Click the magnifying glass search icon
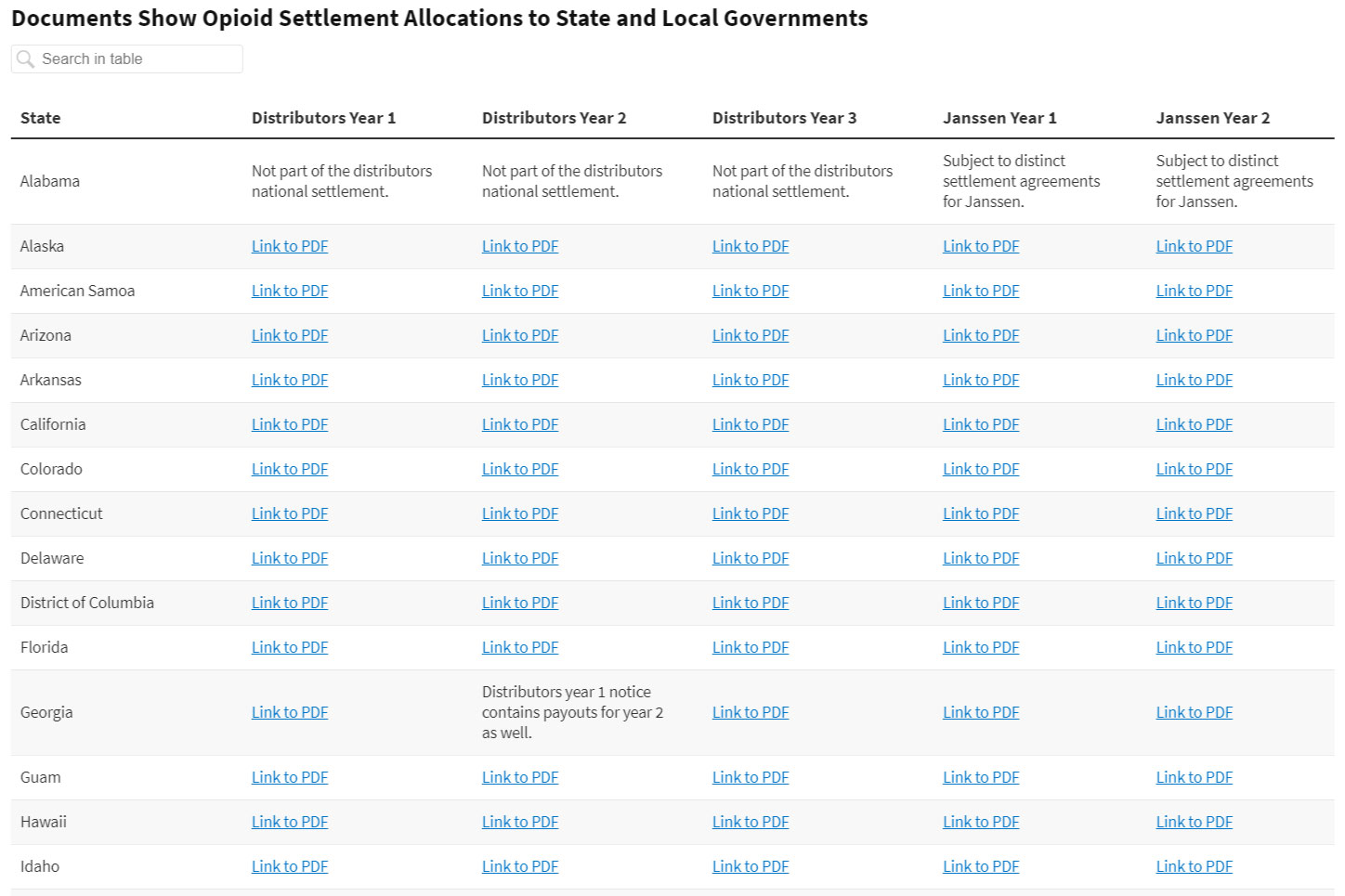The image size is (1345, 896). coord(26,59)
